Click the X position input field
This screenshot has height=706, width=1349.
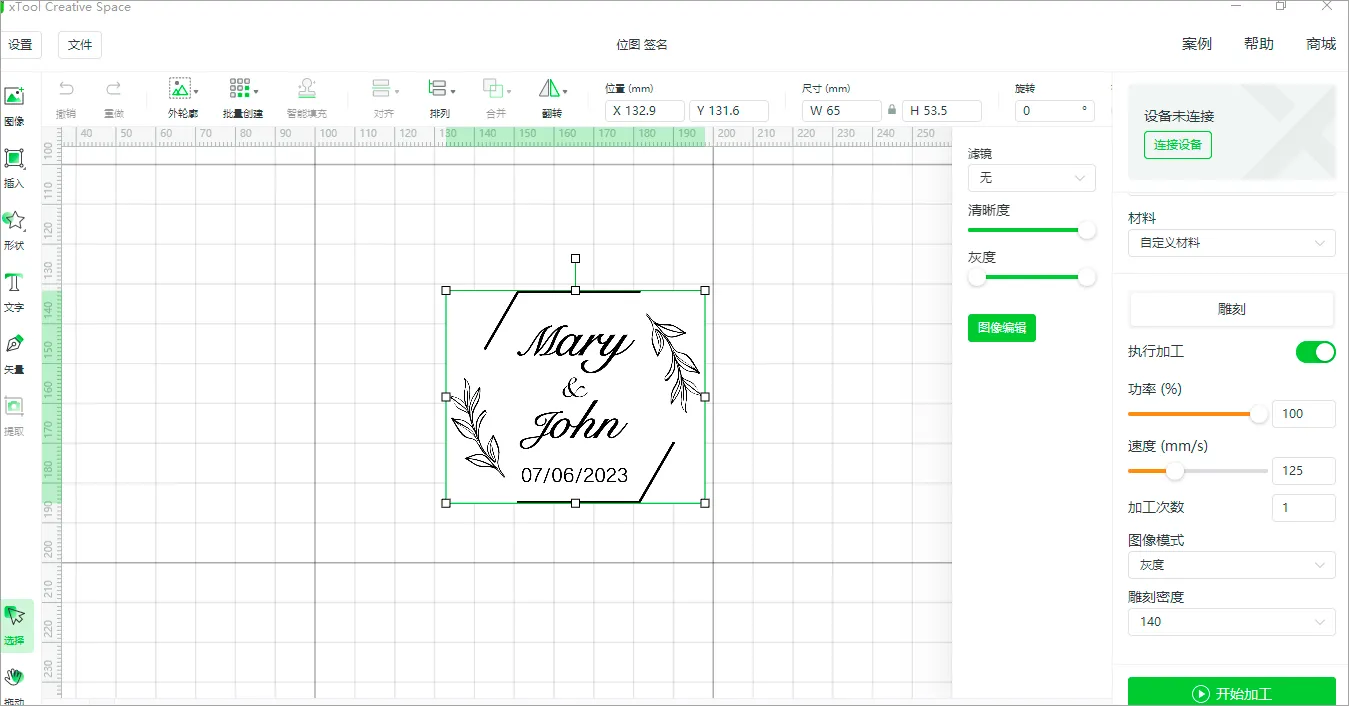pos(645,111)
